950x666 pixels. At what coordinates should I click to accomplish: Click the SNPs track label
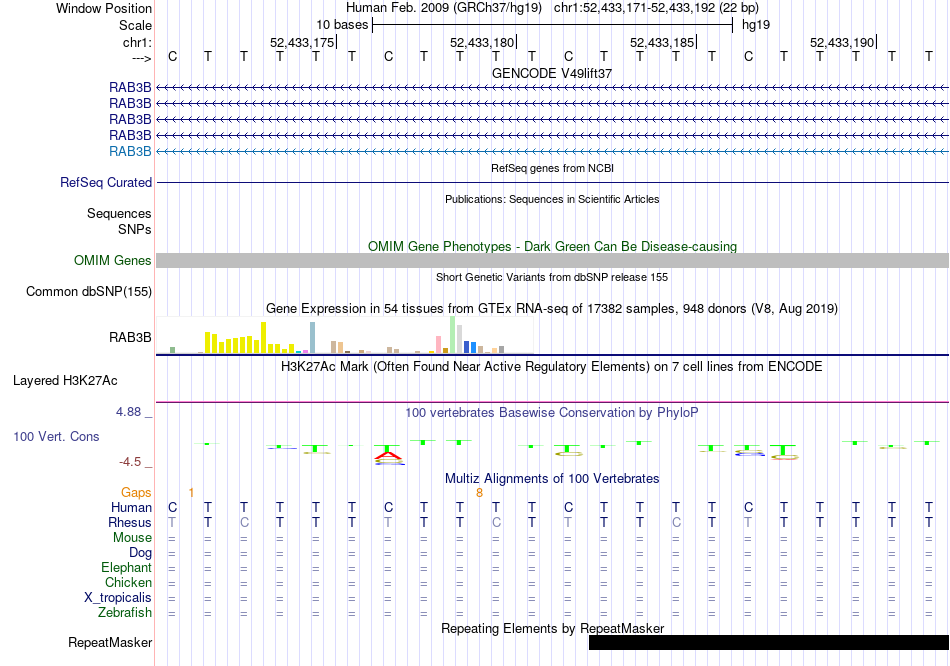pyautogui.click(x=135, y=229)
